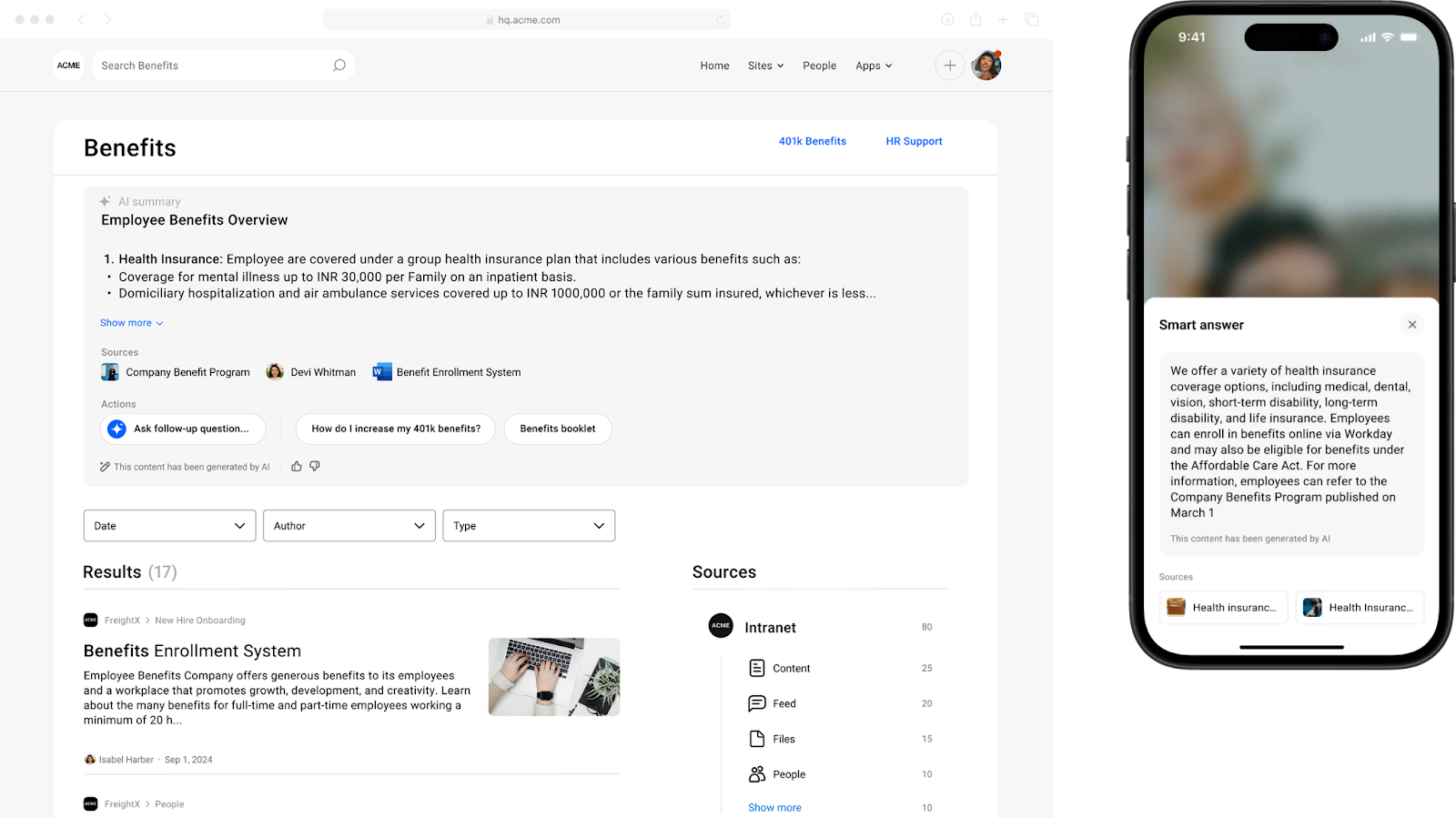Click the plus create button in header
This screenshot has height=818, width=1456.
click(949, 66)
